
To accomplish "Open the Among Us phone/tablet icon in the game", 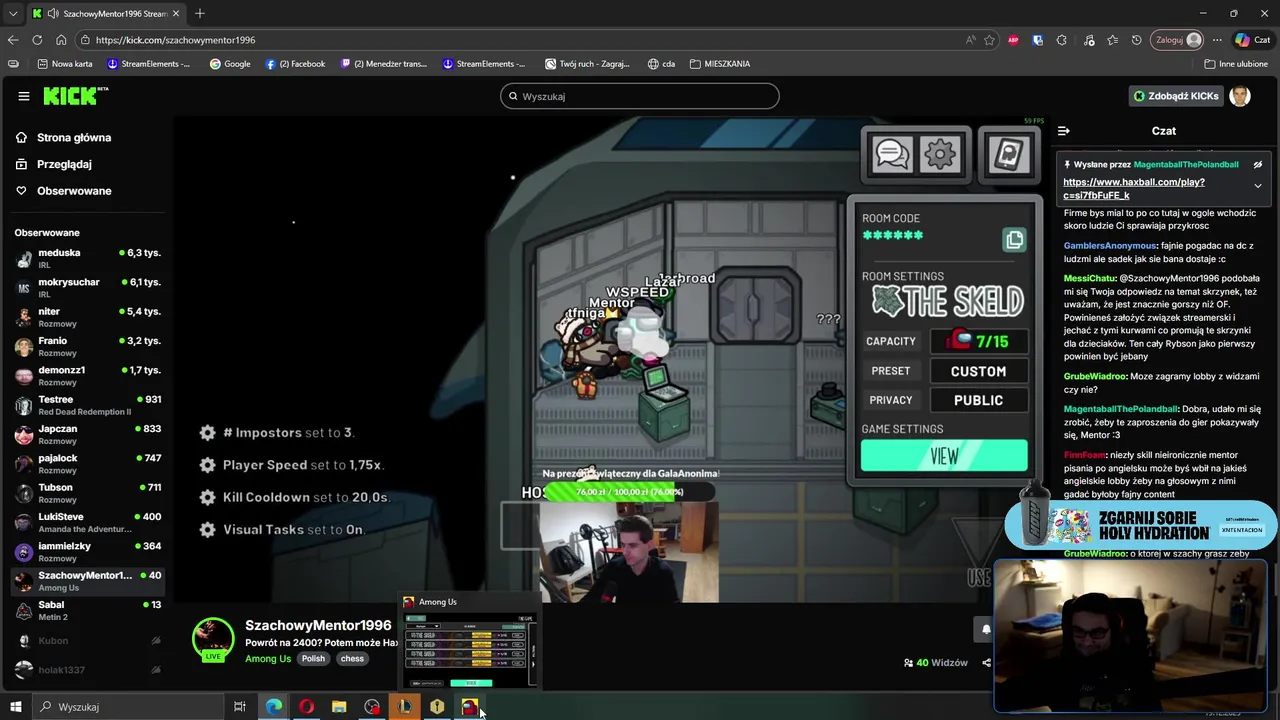I will click(1008, 155).
